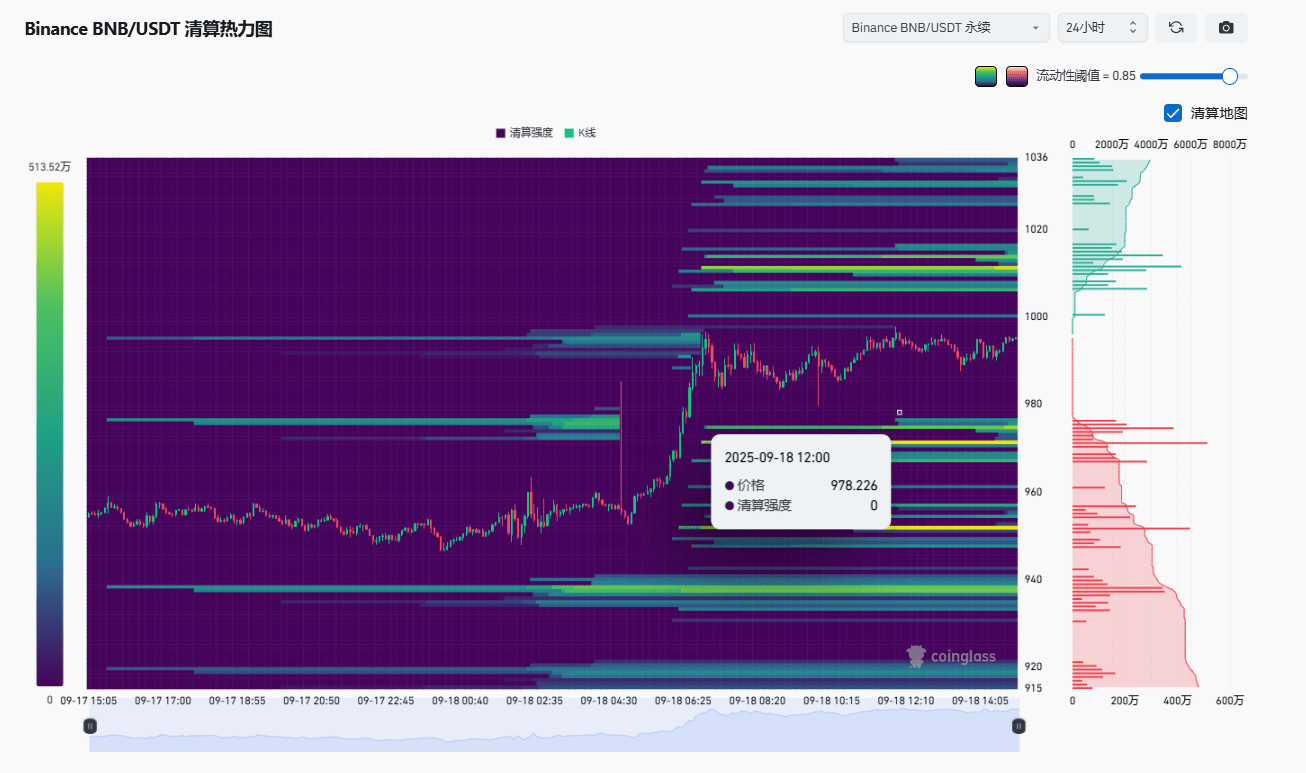Select the green-yellow color scheme swatch
This screenshot has height=773, width=1306.
tap(987, 76)
